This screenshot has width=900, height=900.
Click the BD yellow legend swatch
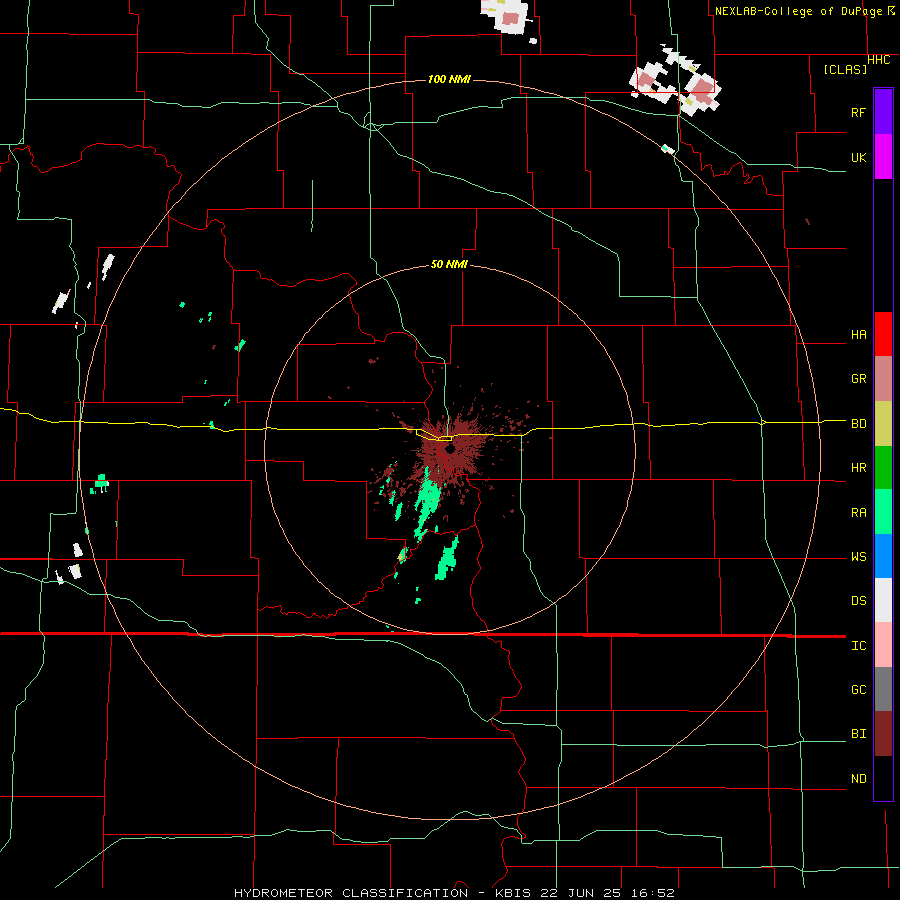[x=883, y=424]
